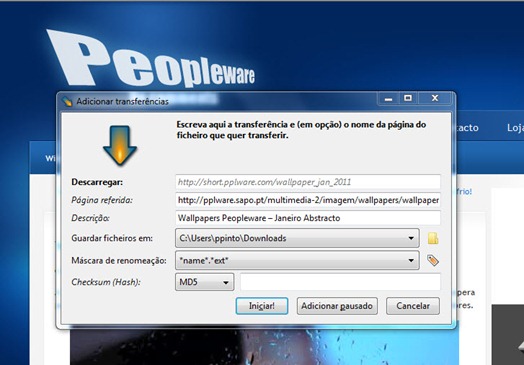Click the app icon in the dialog title bar
The height and width of the screenshot is (365, 524).
[67, 101]
